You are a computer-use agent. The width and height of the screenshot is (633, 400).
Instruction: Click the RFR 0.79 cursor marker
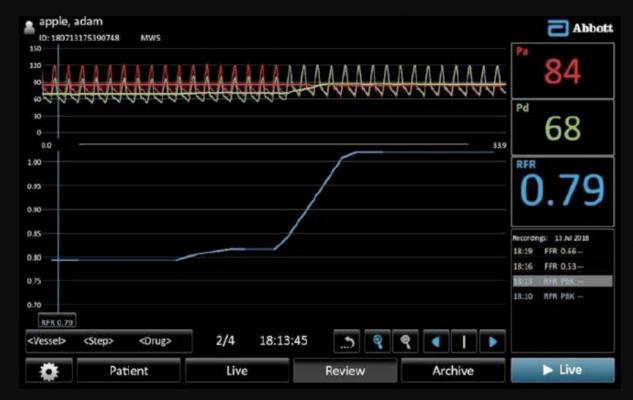pos(57,321)
